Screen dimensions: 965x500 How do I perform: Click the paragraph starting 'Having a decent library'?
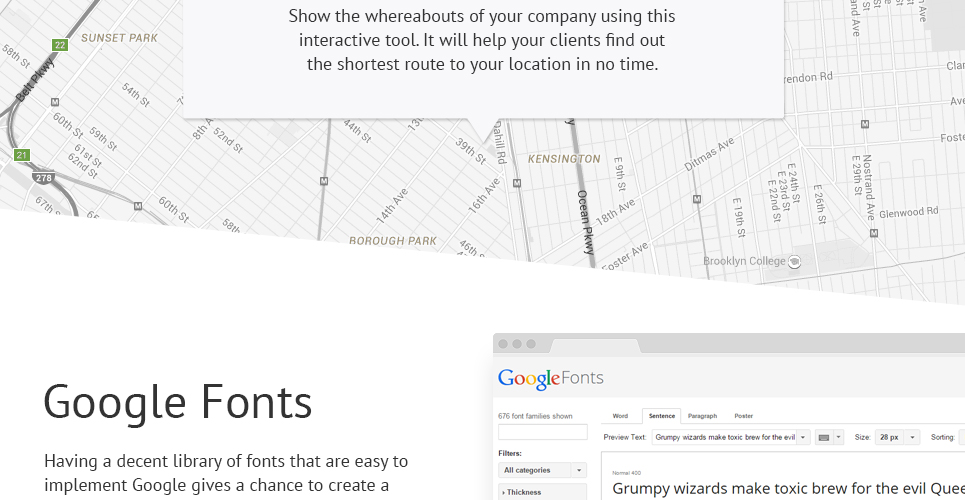226,472
